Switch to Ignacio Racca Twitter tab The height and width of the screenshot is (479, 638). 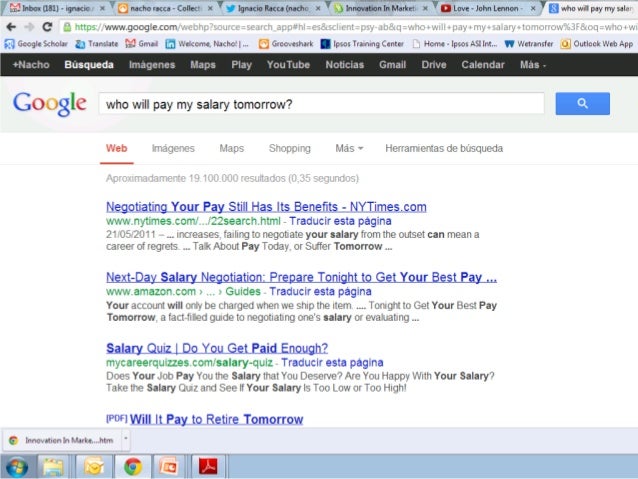click(x=272, y=8)
